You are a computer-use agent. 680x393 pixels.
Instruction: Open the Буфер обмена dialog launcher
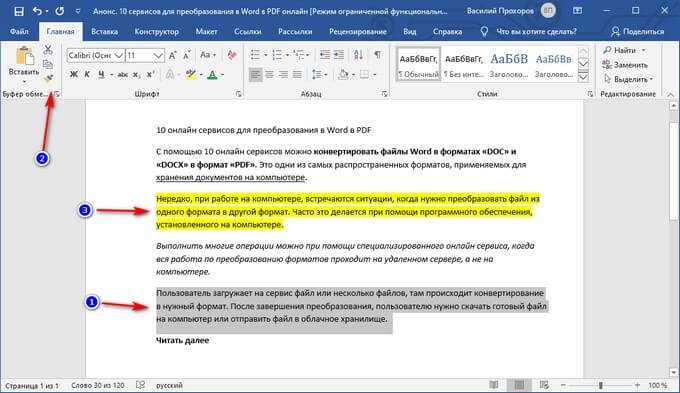56,94
